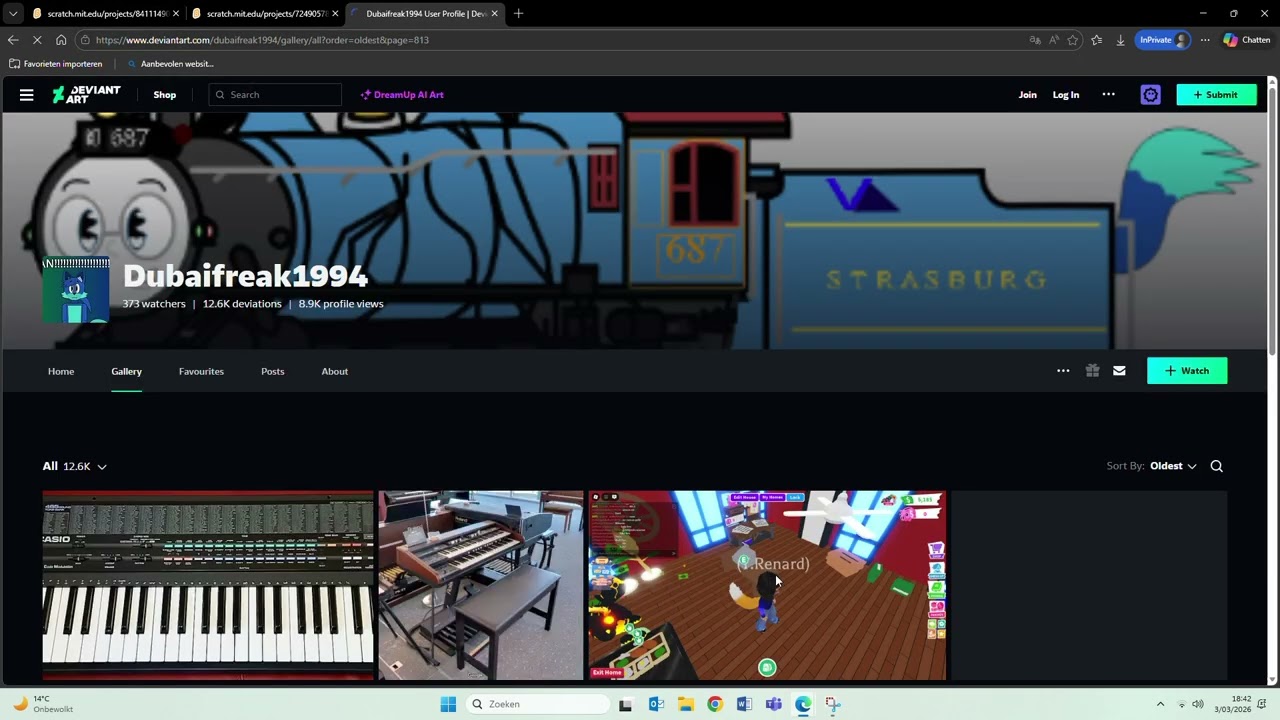Click 373 watchers stat
1280x720 pixels.
point(154,304)
